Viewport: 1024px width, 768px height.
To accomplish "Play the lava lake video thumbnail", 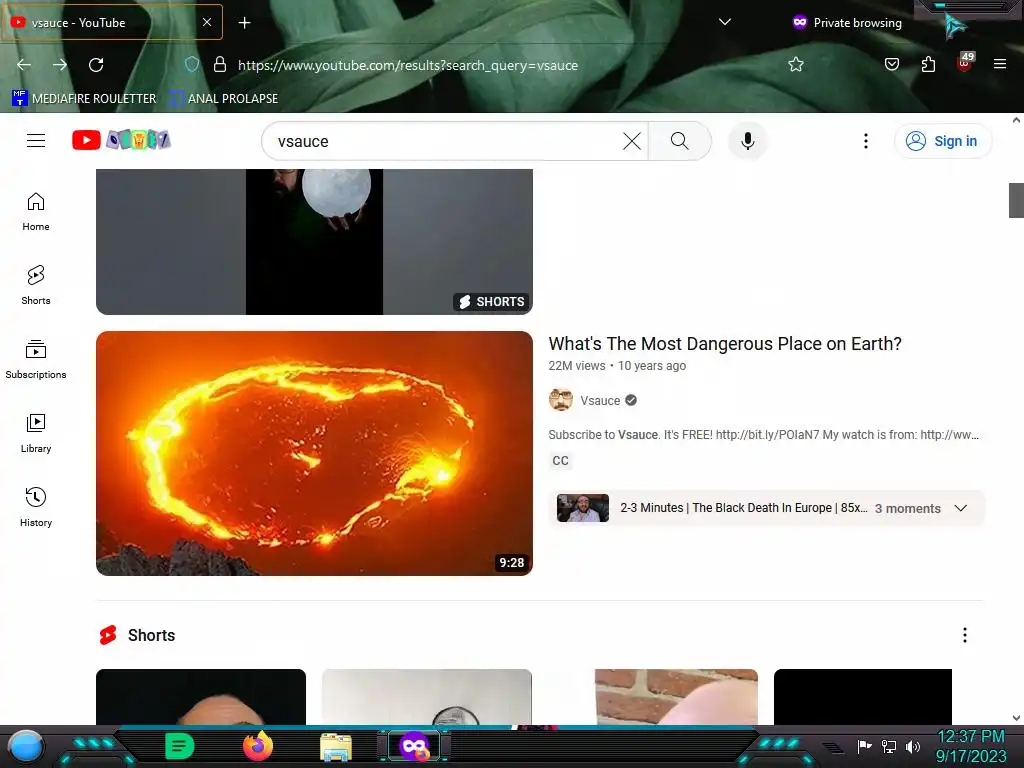I will pos(314,453).
